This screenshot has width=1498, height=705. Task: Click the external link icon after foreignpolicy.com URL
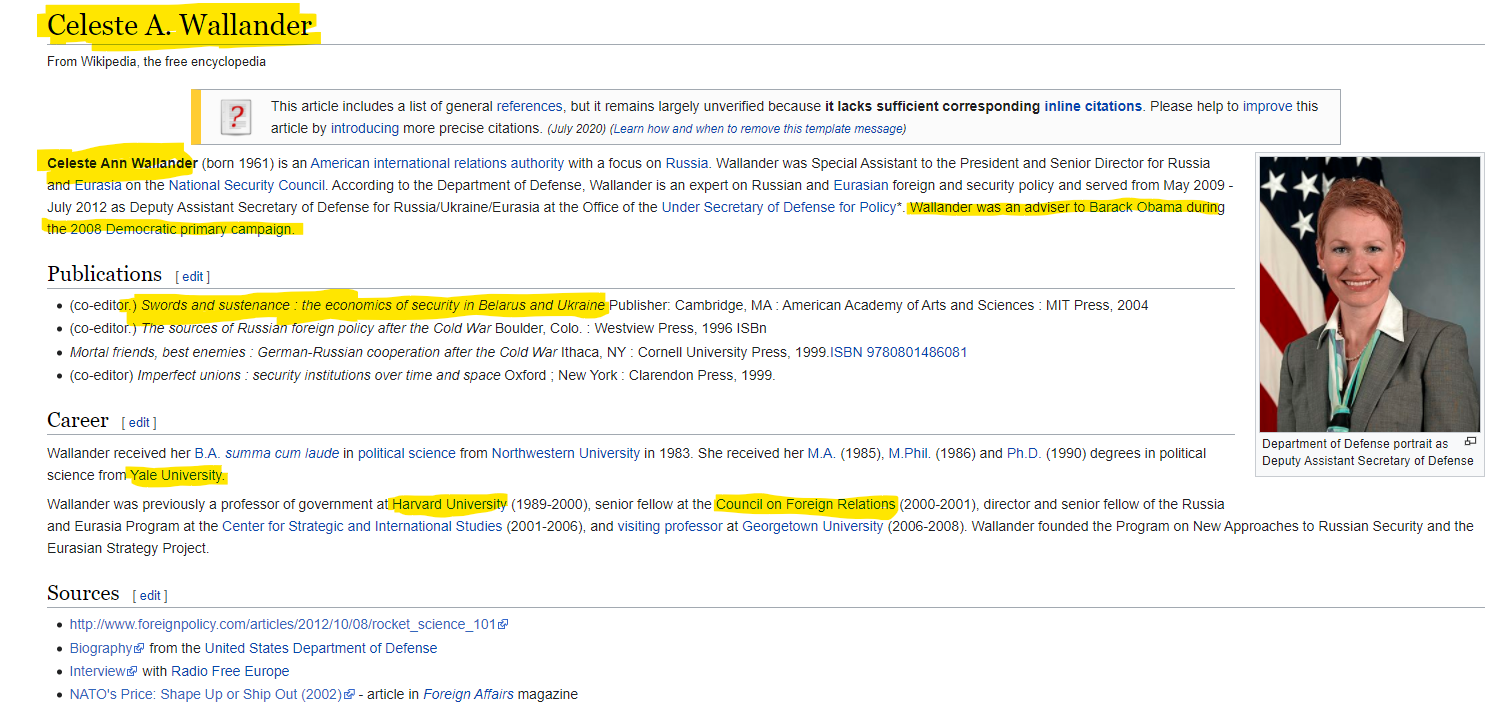[503, 625]
